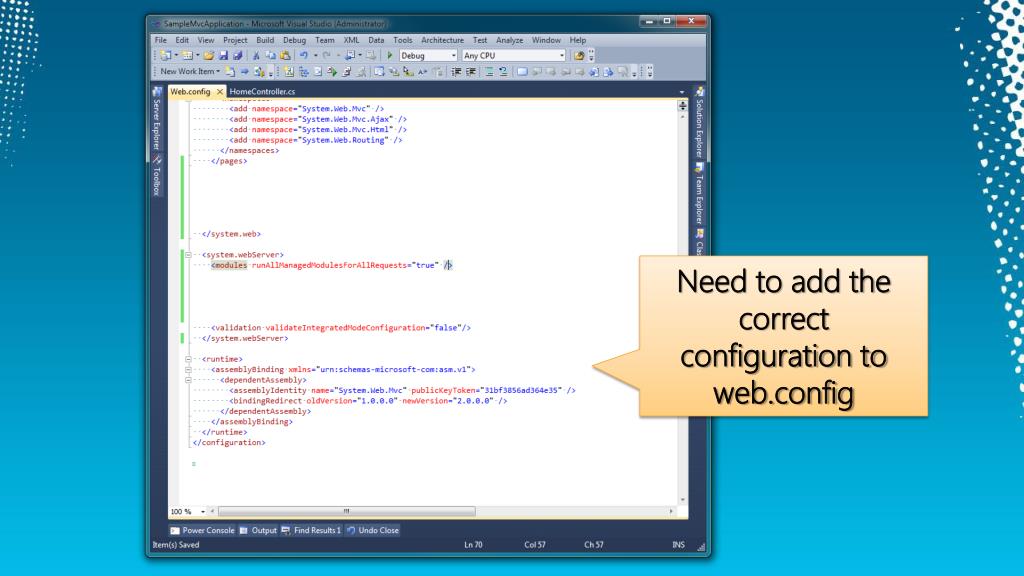The height and width of the screenshot is (576, 1024).
Task: Click the Find in Files icon after Any CPU
Action: (579, 56)
